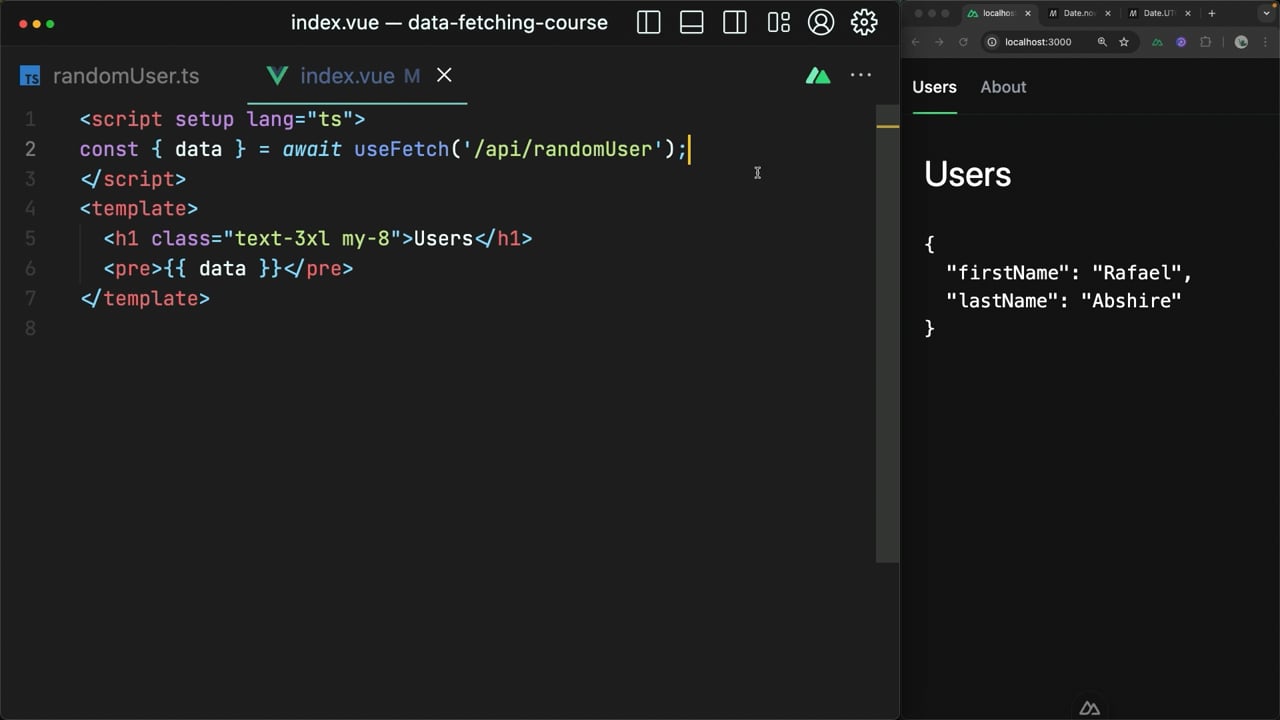Open Nuxt DevTools icon at page bottom
Viewport: 1280px width, 720px height.
[x=1090, y=708]
